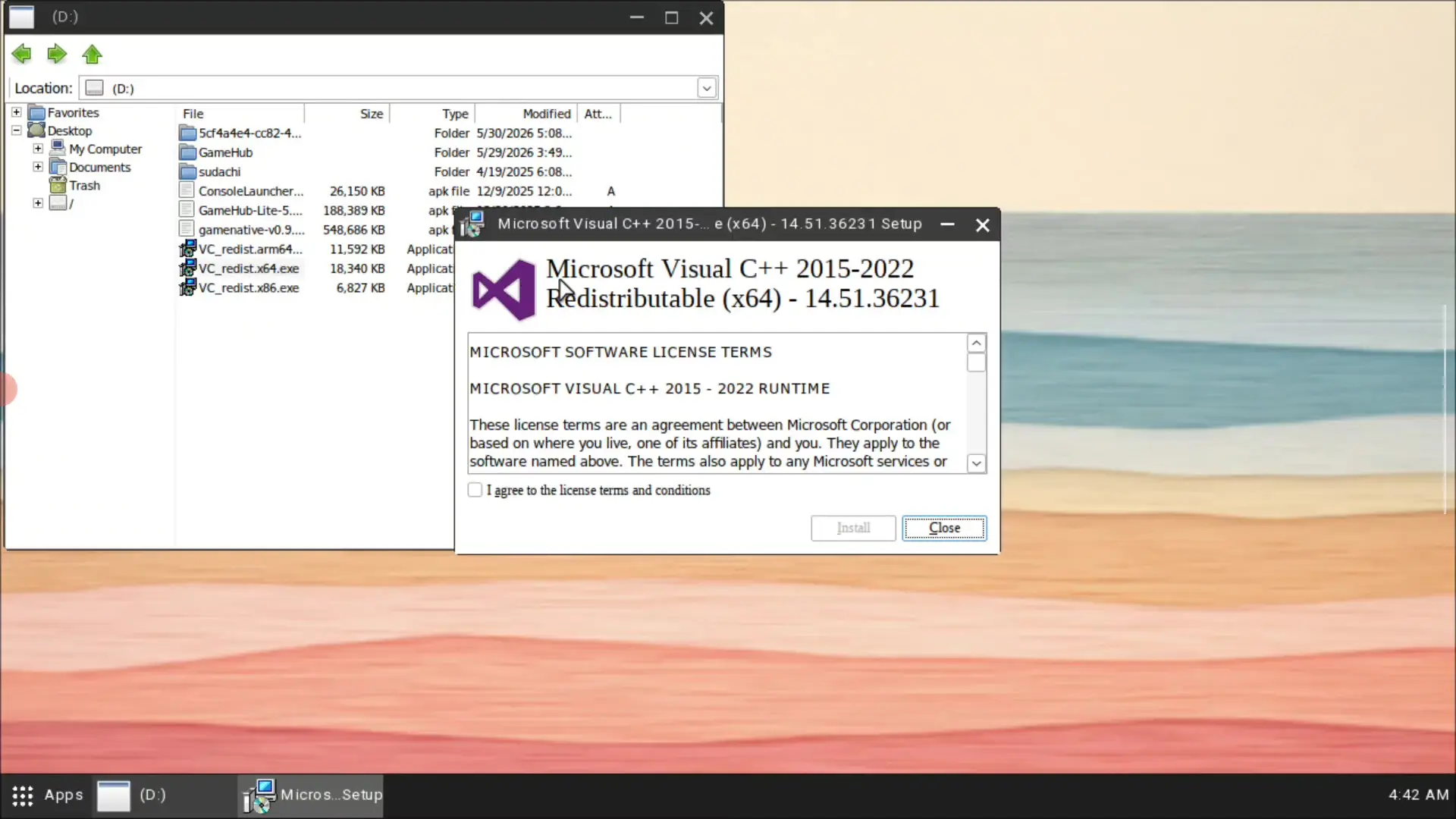Select the ConsoleLauncher apk file icon

click(x=187, y=191)
